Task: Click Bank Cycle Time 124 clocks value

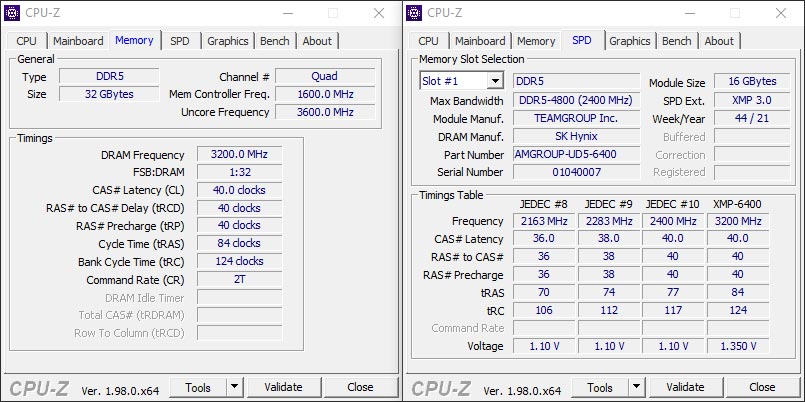Action: [x=240, y=261]
